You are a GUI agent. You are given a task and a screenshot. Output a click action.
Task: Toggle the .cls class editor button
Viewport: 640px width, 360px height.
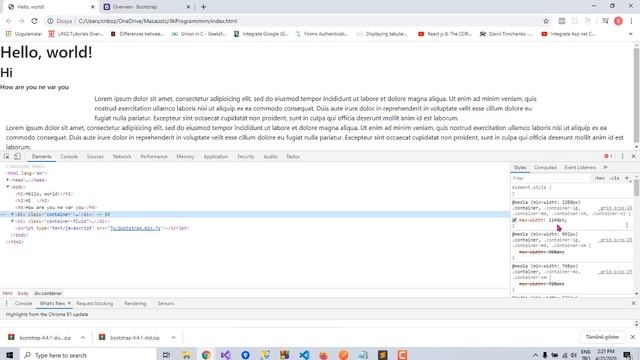[x=614, y=178]
